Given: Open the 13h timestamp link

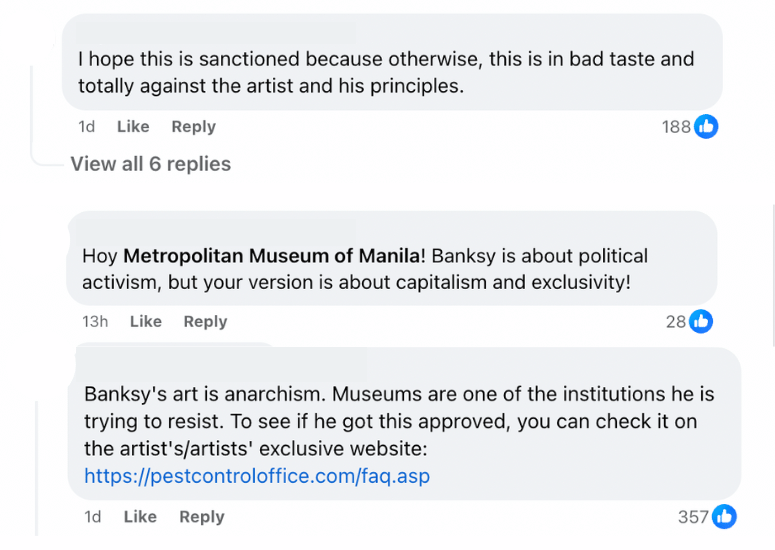Looking at the screenshot, I should (95, 321).
